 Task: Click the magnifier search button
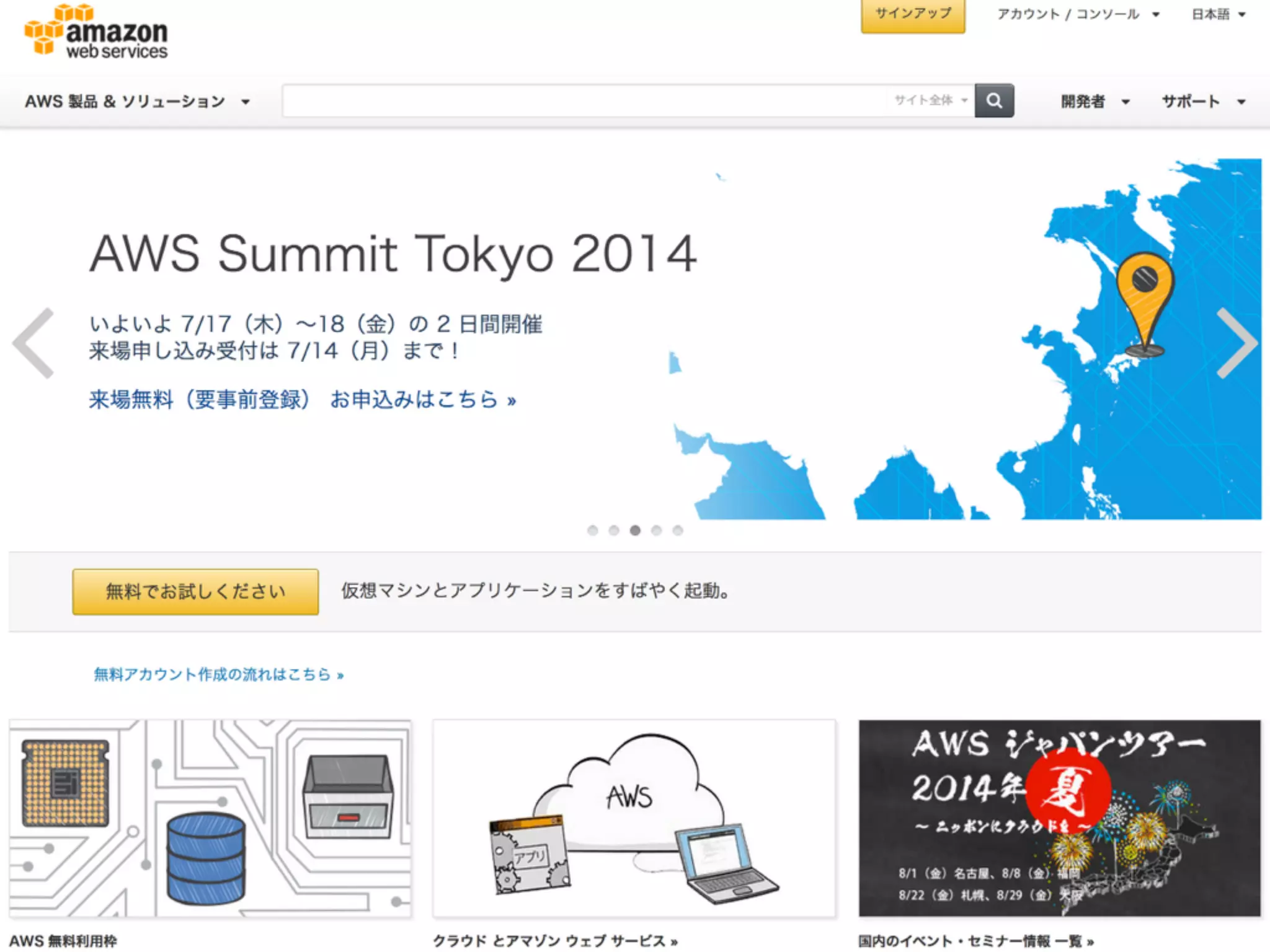click(994, 100)
